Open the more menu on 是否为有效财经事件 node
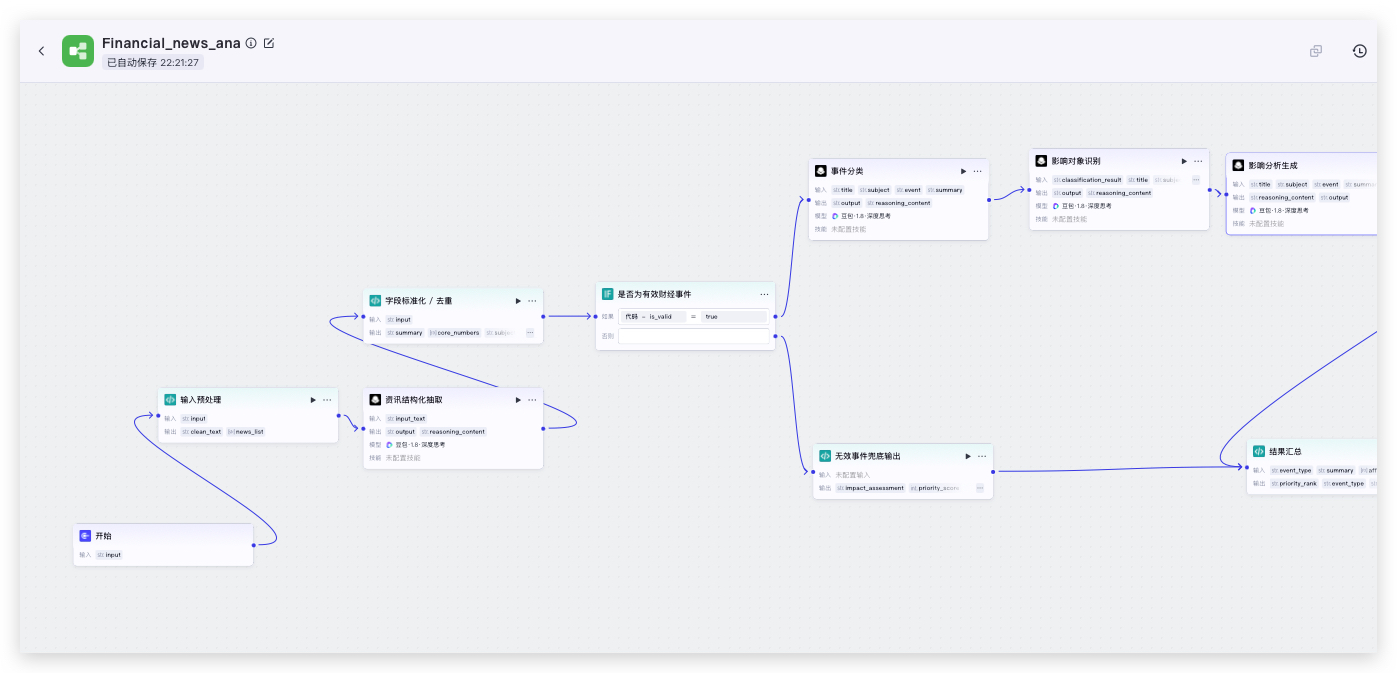Viewport: 1397px width, 673px height. pos(764,294)
